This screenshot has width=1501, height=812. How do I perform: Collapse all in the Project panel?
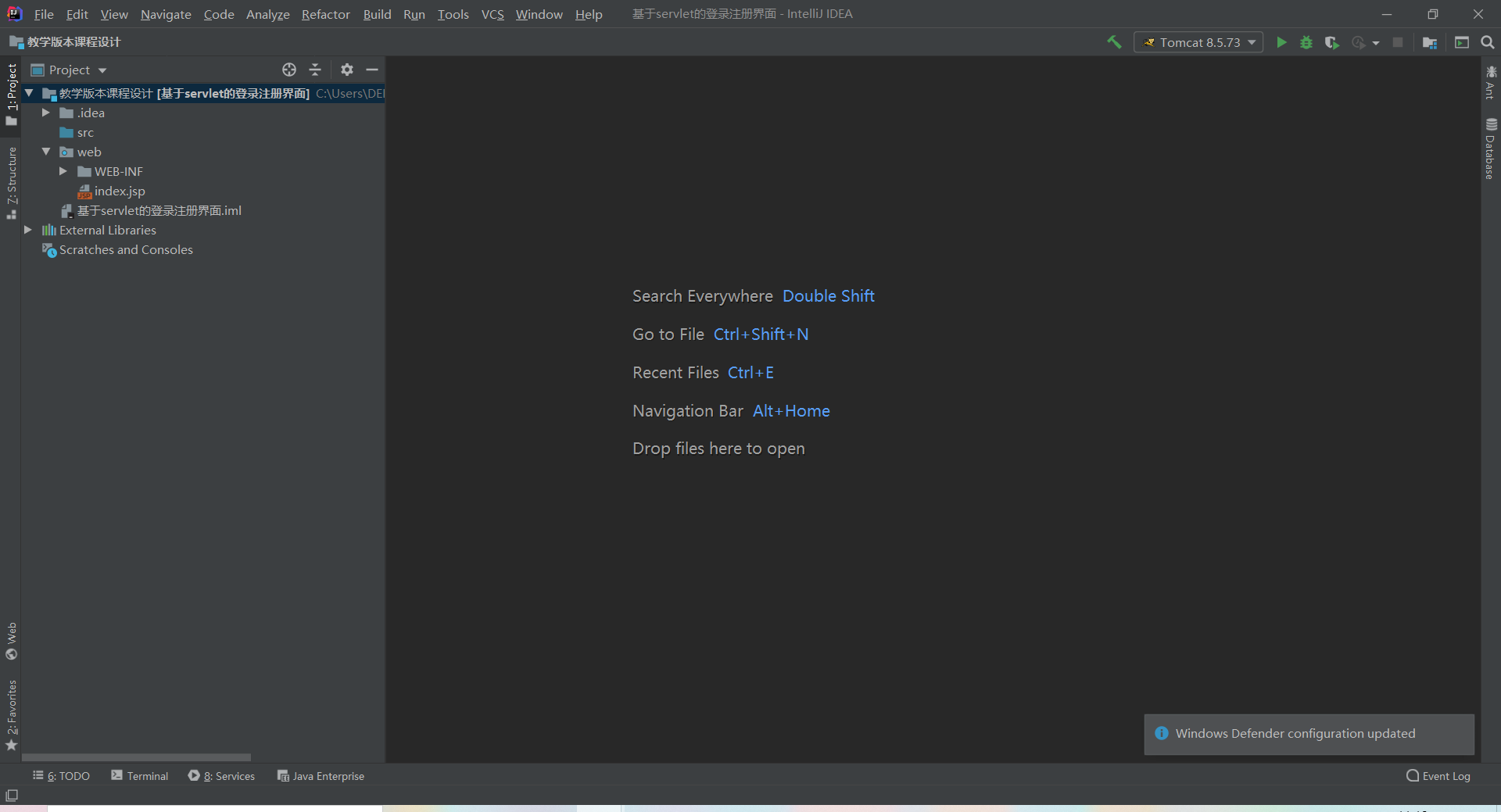pyautogui.click(x=315, y=70)
